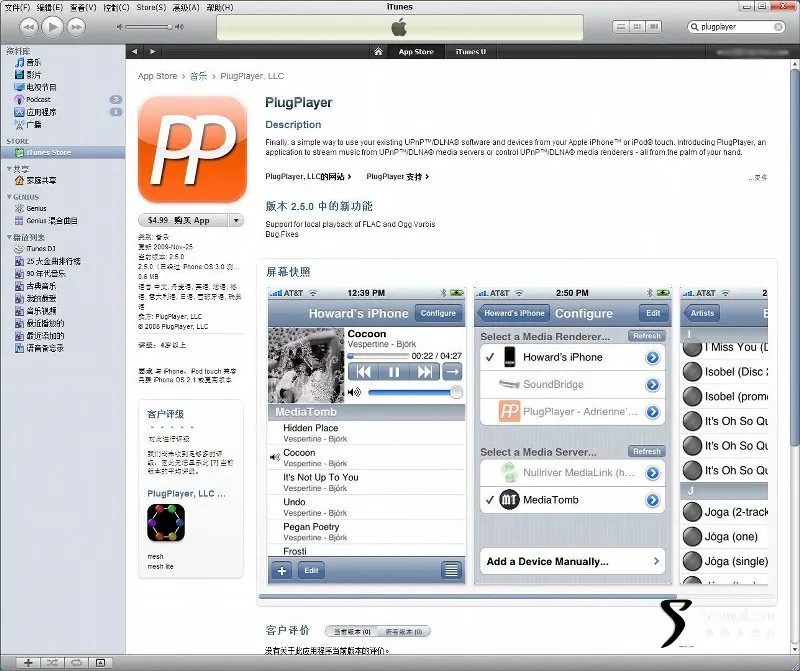Collapse the 播放列表 sidebar section
Viewport: 800px width, 671px height.
(9, 237)
